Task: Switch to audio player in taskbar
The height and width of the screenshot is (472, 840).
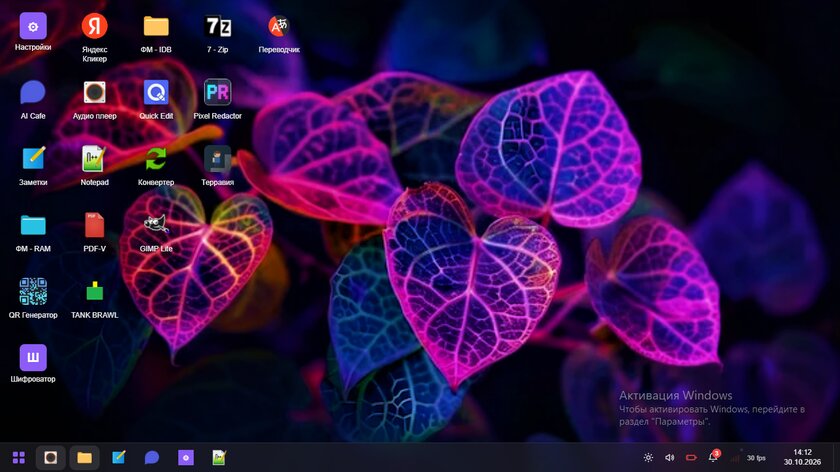Action: (51, 458)
